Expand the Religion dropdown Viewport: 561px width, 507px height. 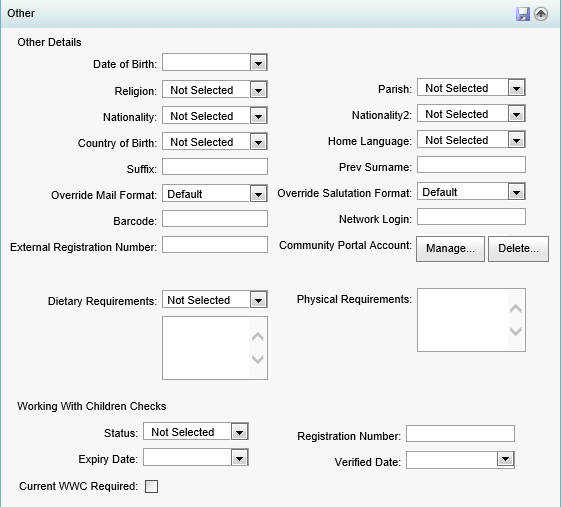coord(258,90)
